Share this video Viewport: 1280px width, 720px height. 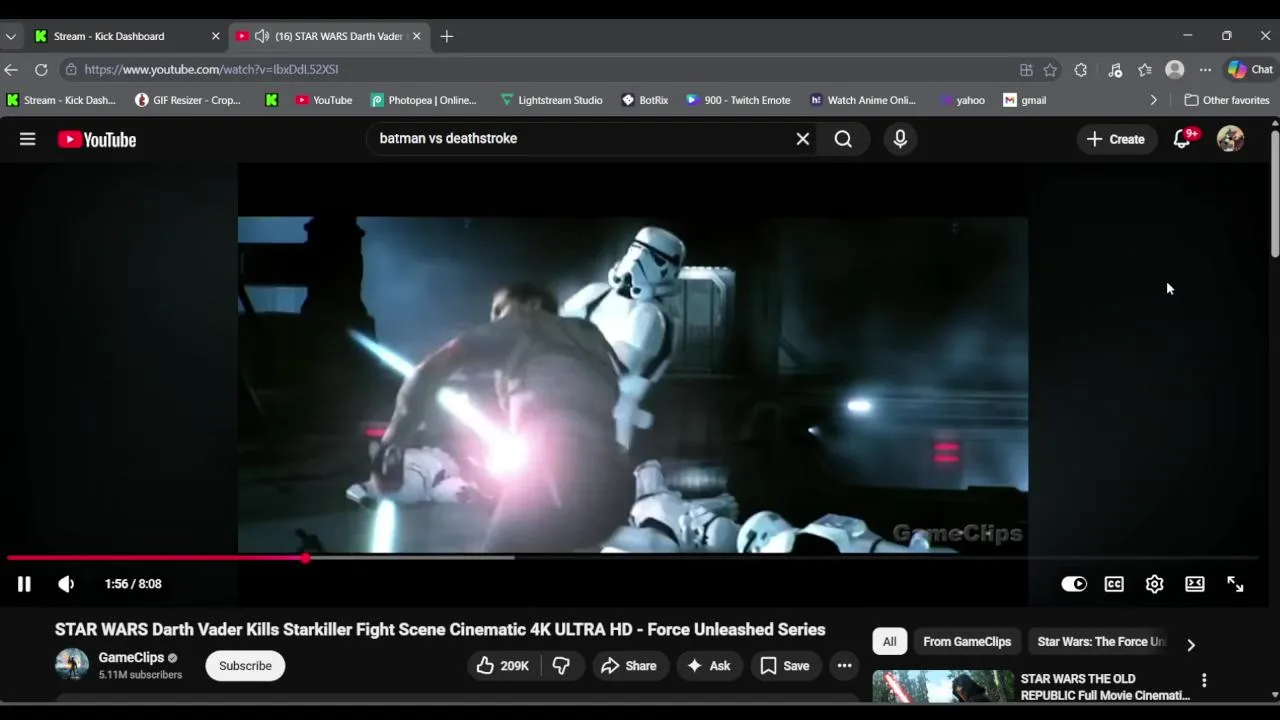tap(629, 666)
